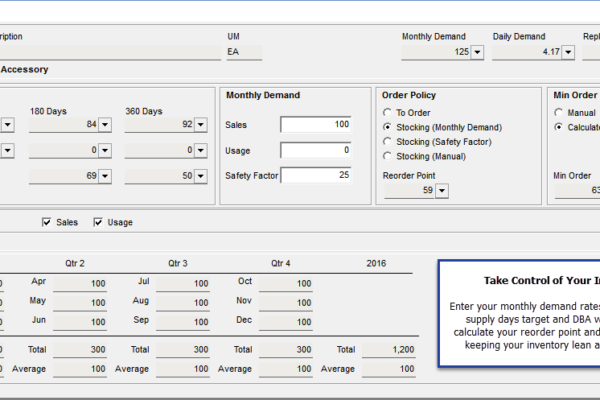Image resolution: width=600 pixels, height=400 pixels.
Task: Click the Aug value 100 field
Action: point(183,303)
